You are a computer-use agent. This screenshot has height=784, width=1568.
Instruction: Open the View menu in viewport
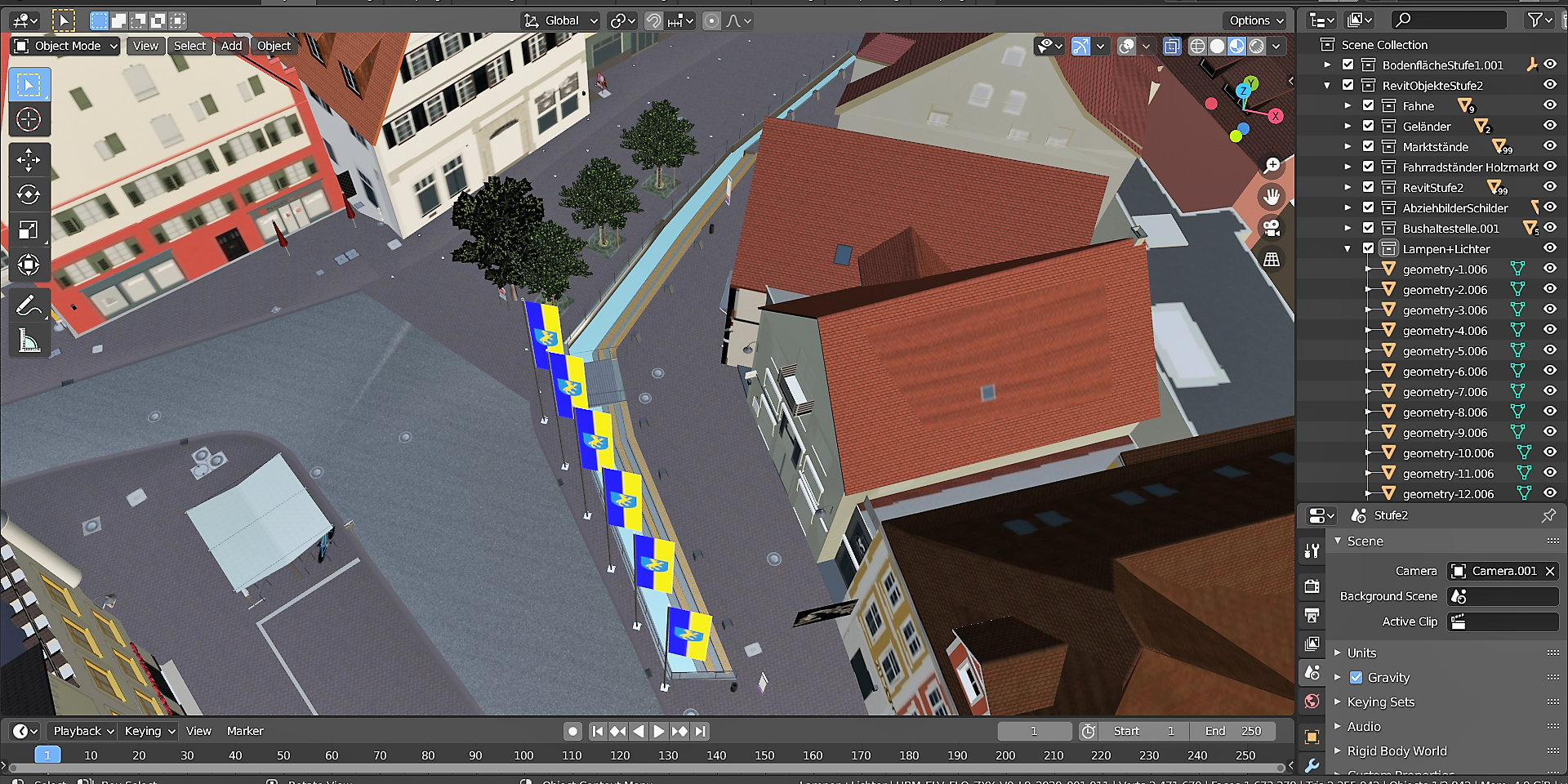point(145,46)
